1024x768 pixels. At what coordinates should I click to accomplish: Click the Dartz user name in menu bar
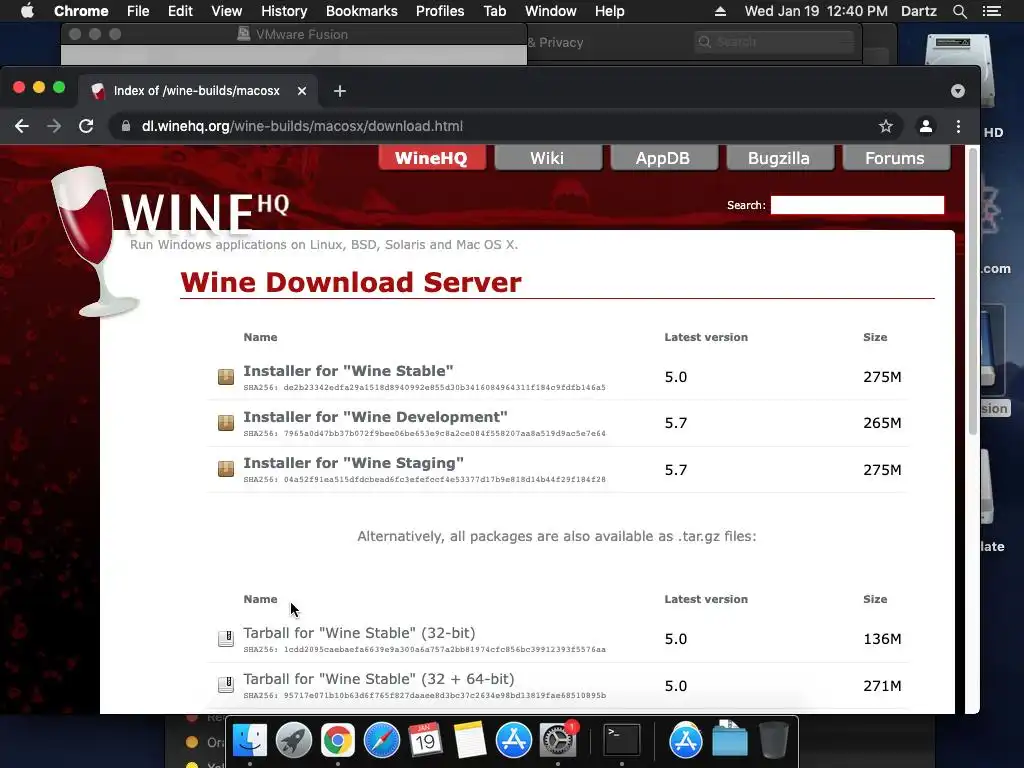(918, 11)
